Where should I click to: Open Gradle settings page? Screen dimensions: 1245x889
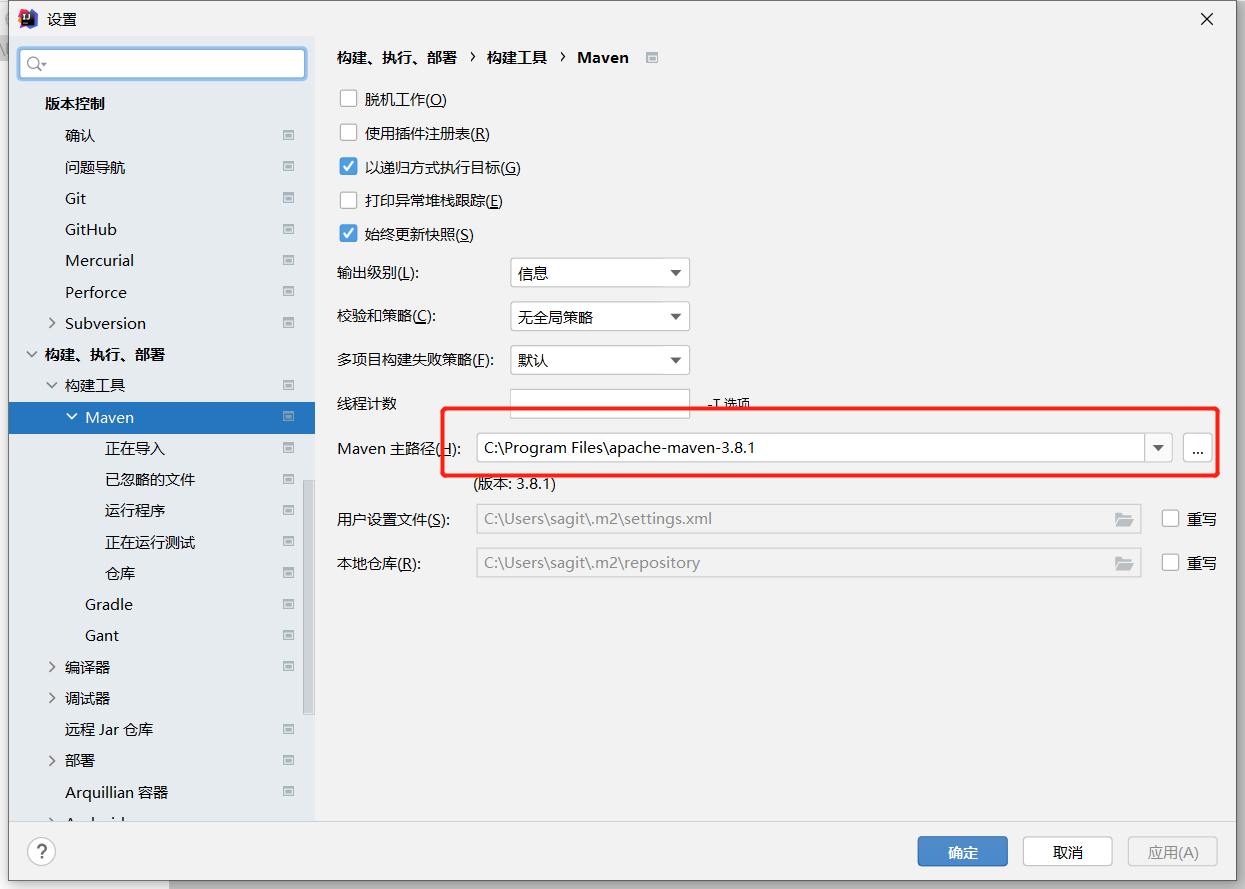coord(109,604)
